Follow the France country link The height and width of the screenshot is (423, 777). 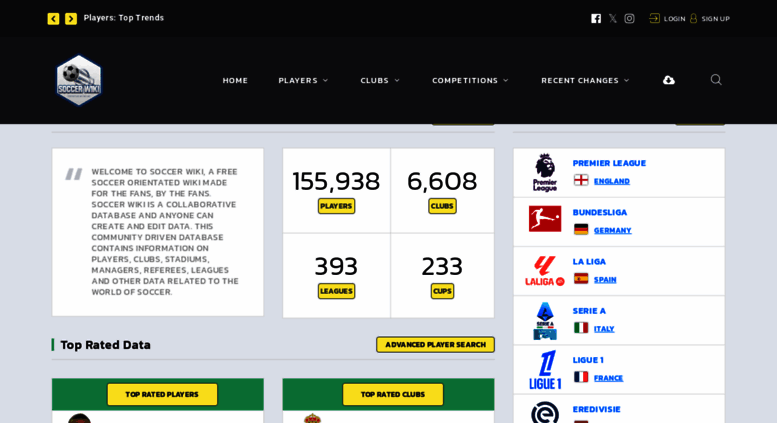(609, 378)
